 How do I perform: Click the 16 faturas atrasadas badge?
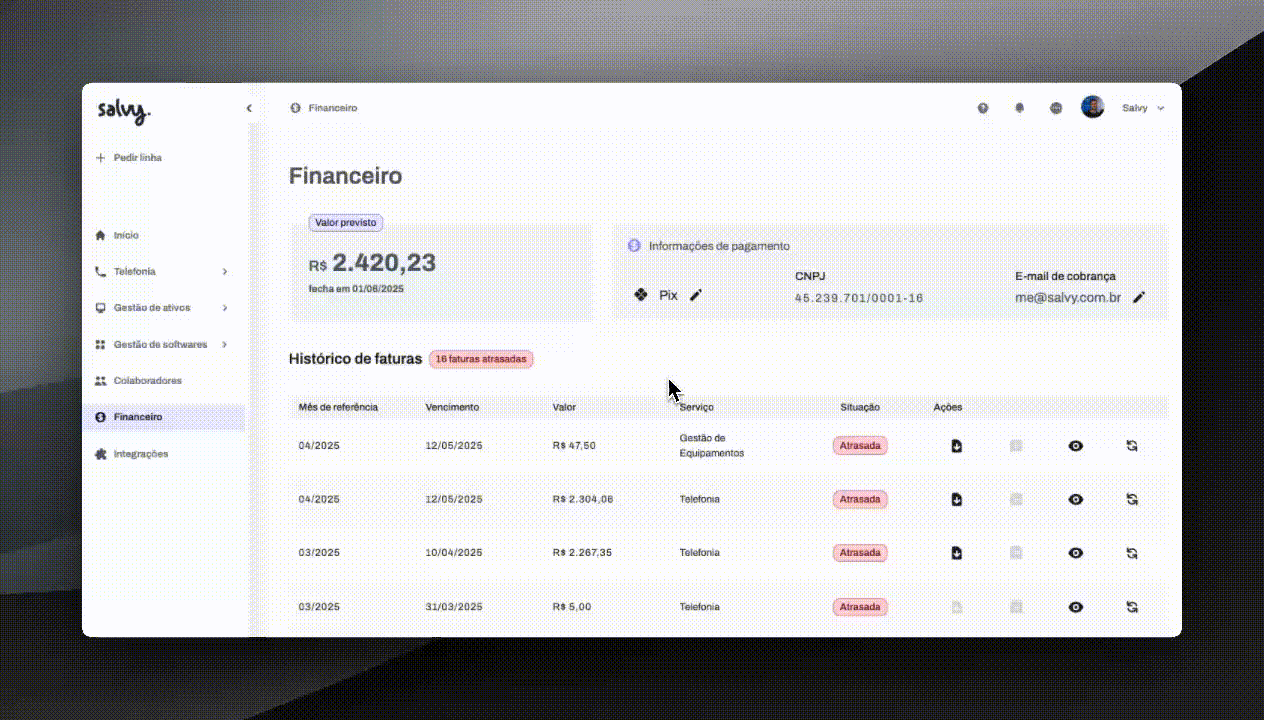pos(481,359)
